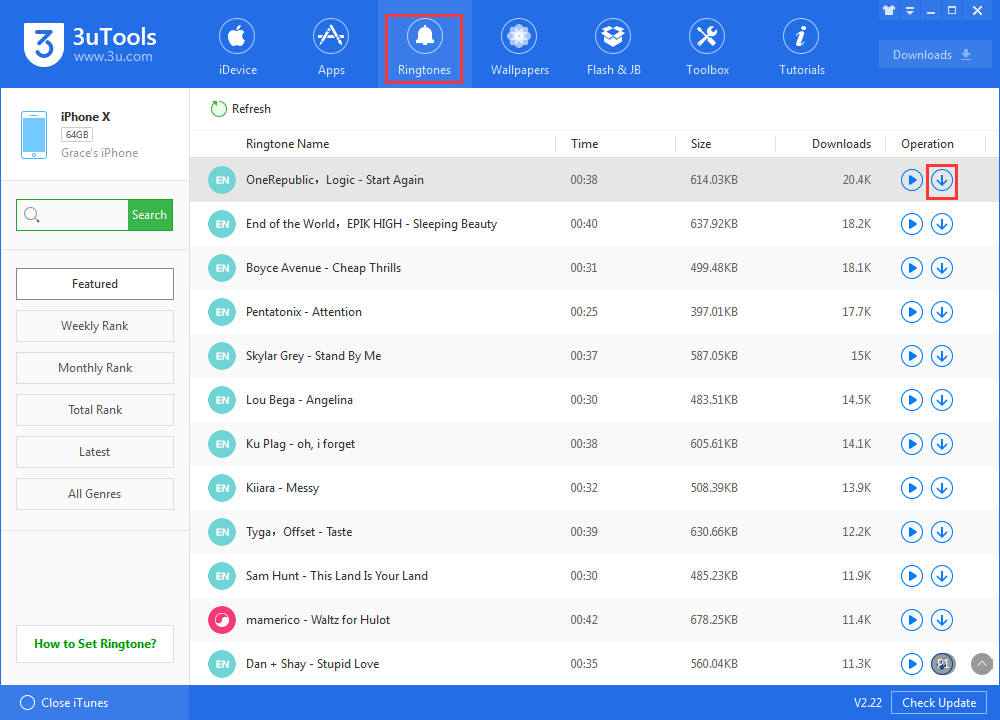This screenshot has width=1000, height=720.
Task: Click the iPhone X device icon
Action: click(x=34, y=135)
